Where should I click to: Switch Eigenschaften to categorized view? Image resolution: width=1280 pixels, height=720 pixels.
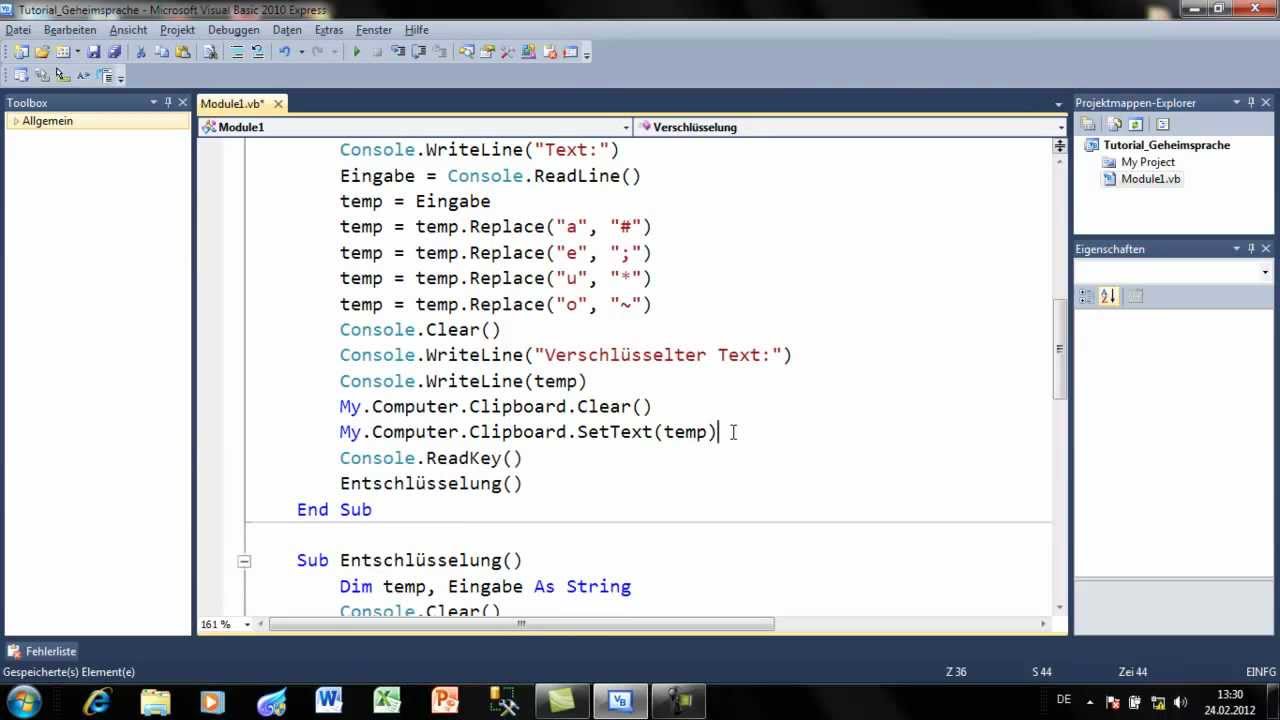point(1087,296)
